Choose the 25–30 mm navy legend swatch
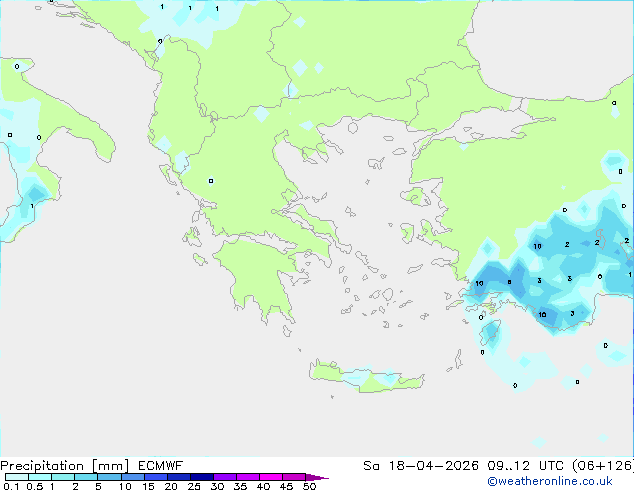634x490 pixels. click(x=202, y=477)
